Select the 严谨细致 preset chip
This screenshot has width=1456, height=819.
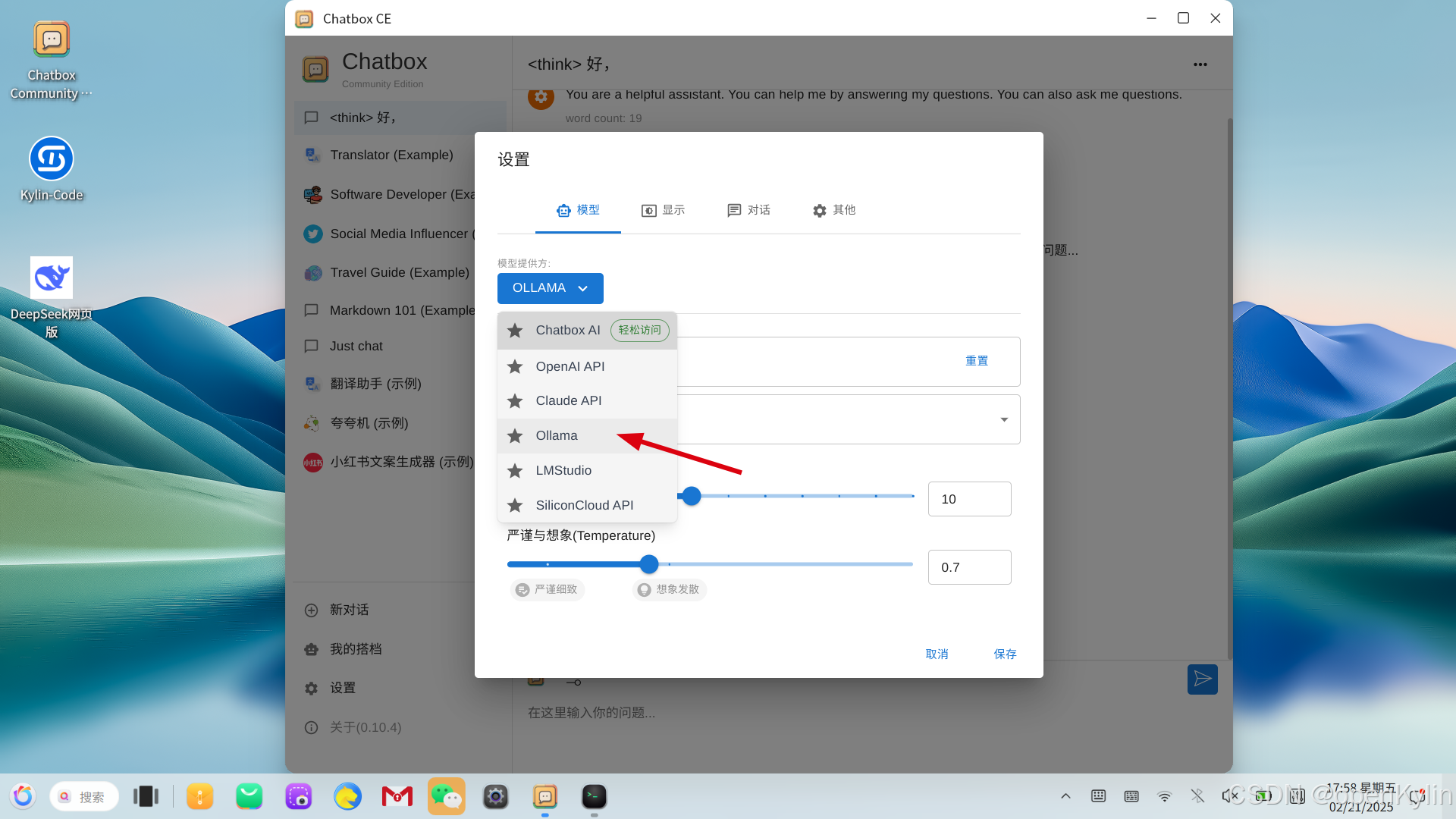548,589
